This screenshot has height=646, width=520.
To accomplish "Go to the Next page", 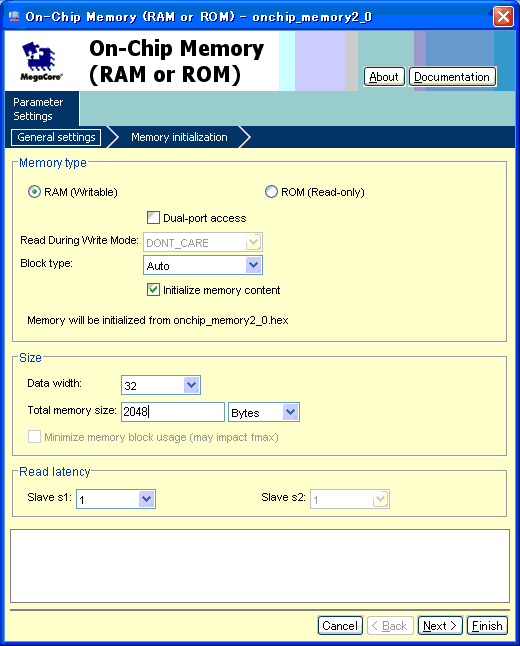I will (x=440, y=626).
